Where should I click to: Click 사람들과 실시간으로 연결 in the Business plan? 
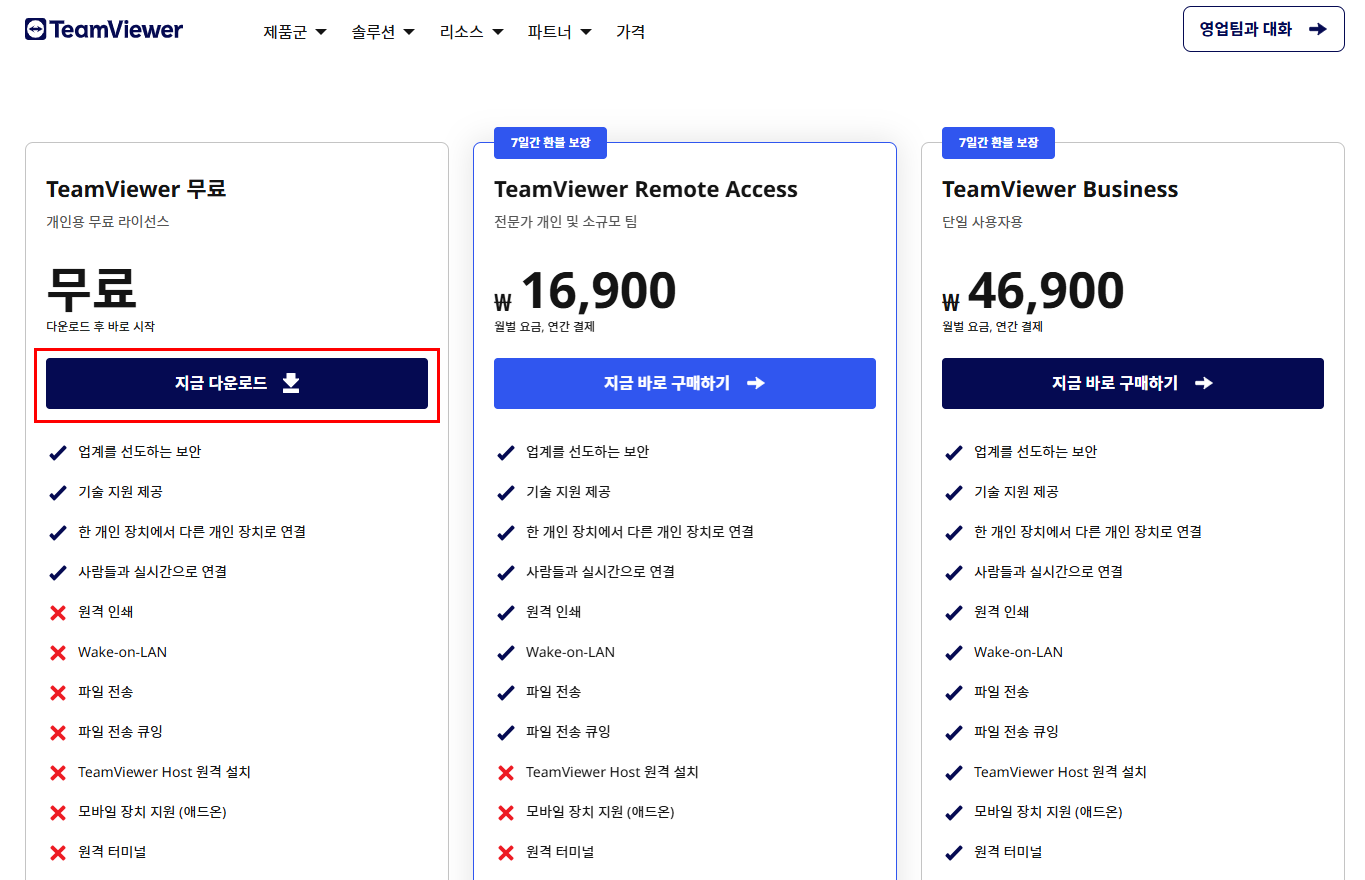click(1048, 572)
